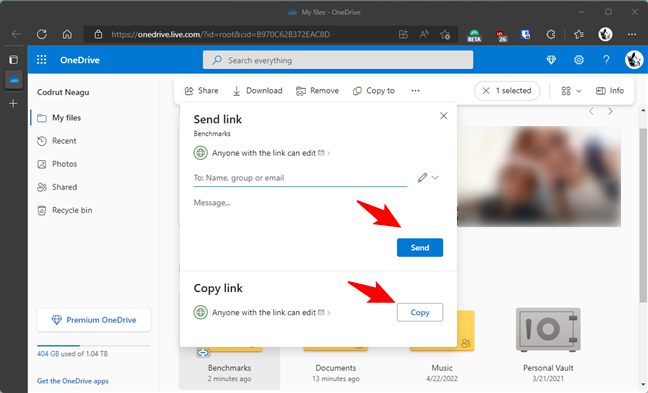Open the toolbar more options ellipsis
The height and width of the screenshot is (393, 648).
coord(415,91)
